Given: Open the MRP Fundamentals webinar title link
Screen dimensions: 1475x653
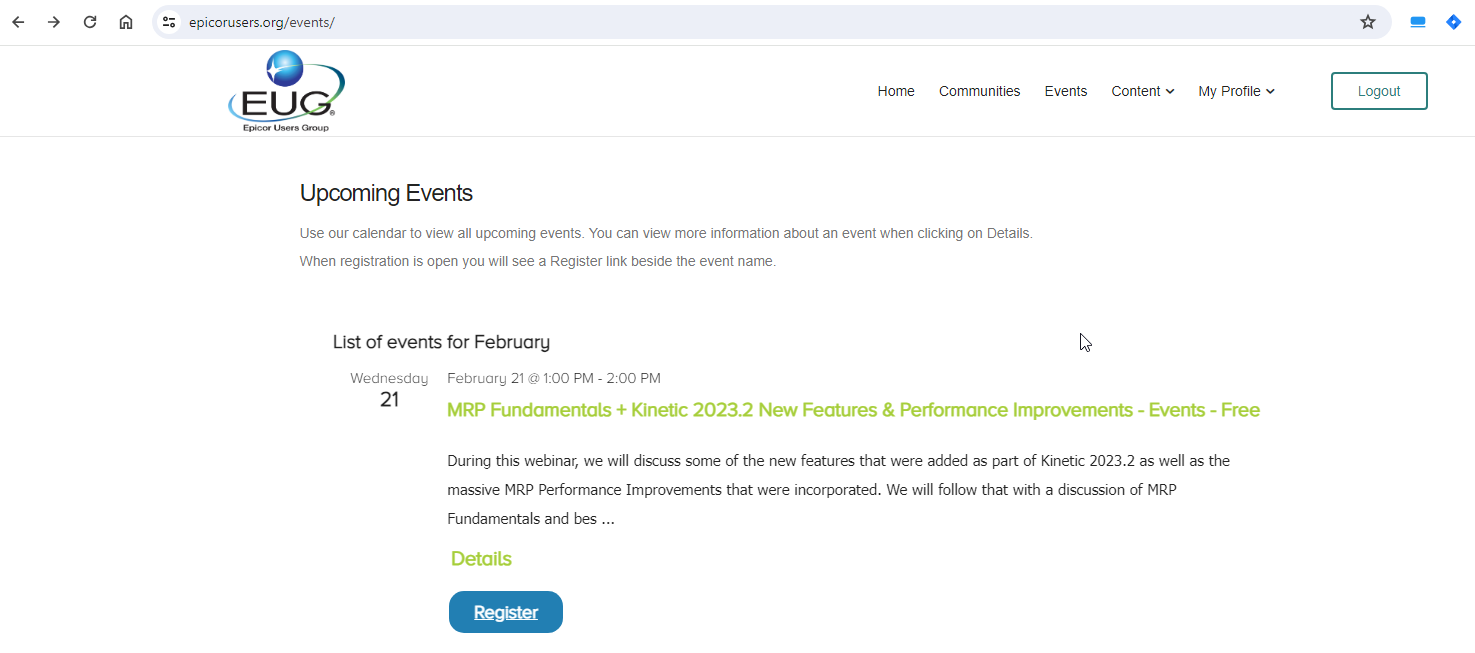Looking at the screenshot, I should tap(853, 410).
